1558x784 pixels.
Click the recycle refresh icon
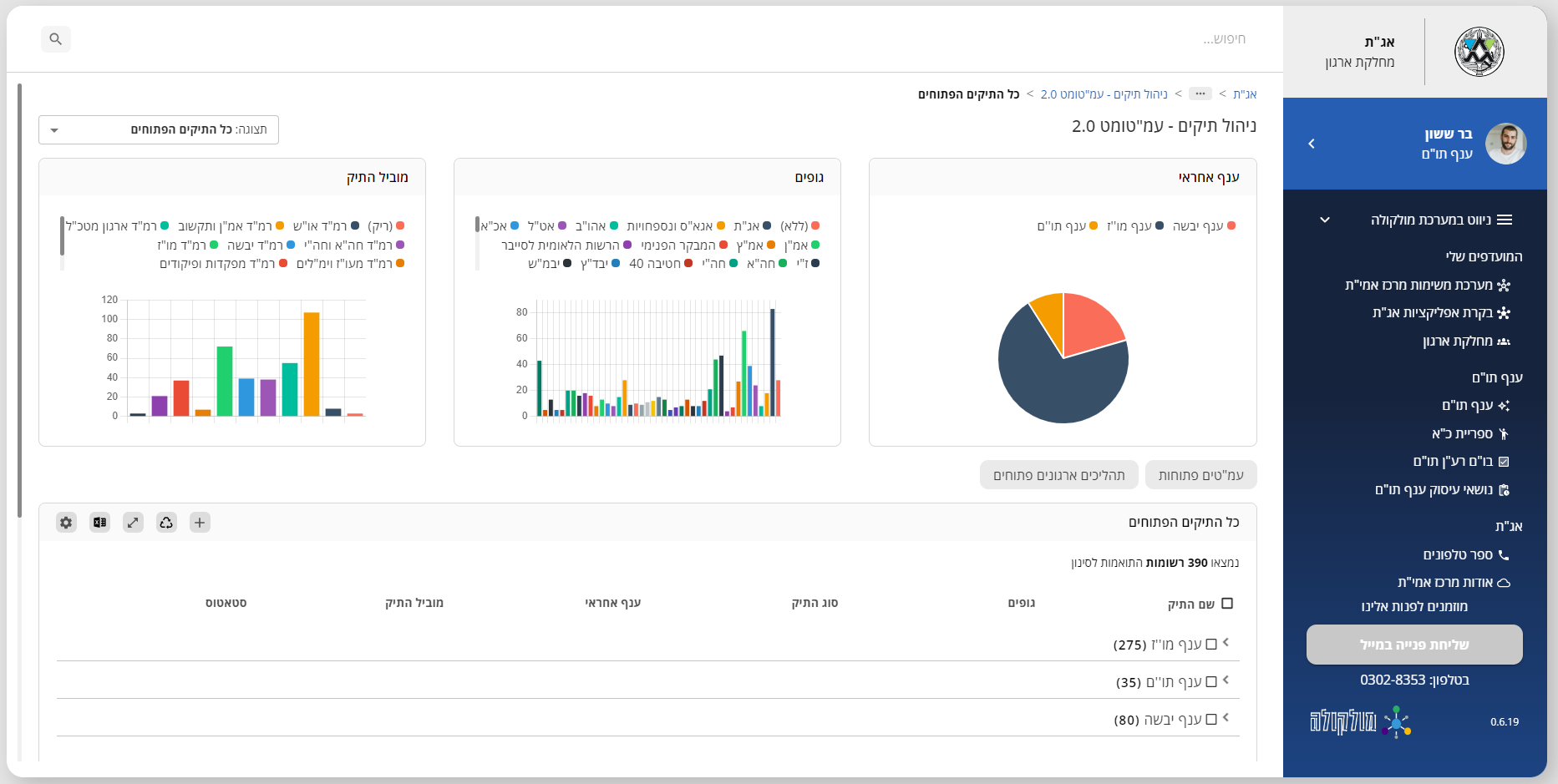point(166,523)
